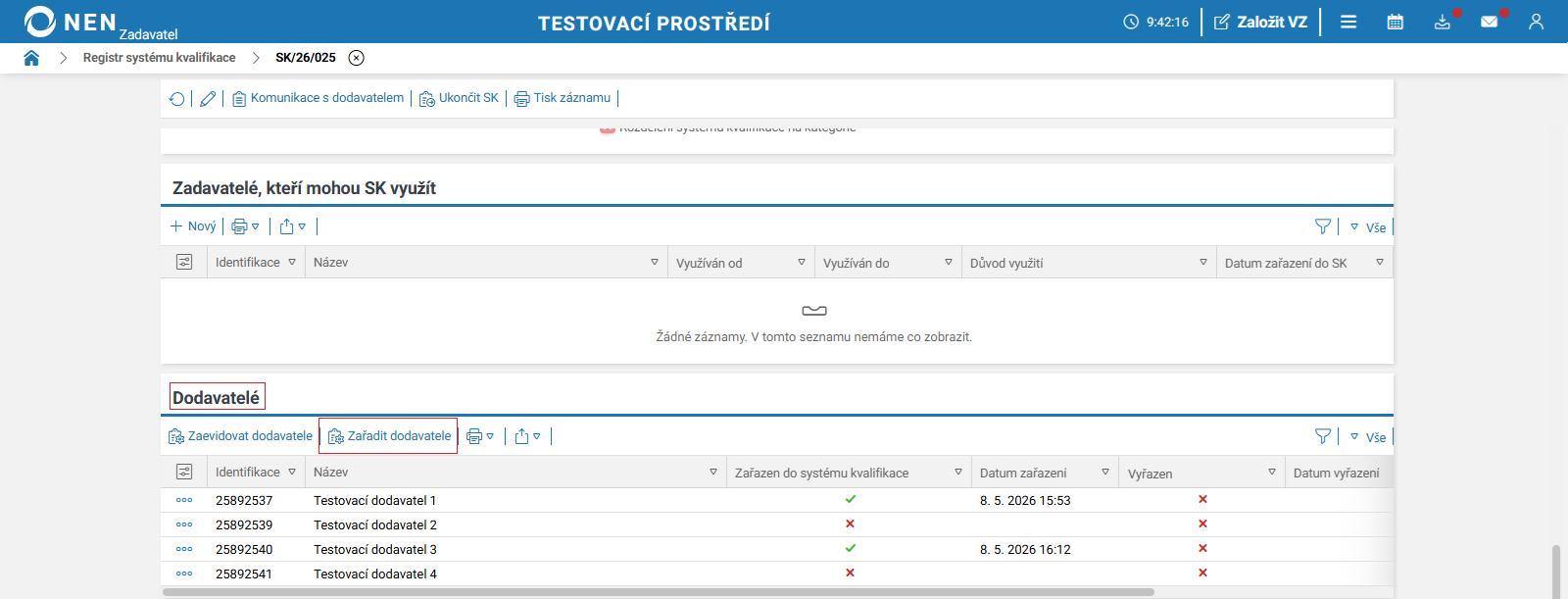Open row menu for Testovací dodavatel 1
1568x599 pixels.
(184, 500)
